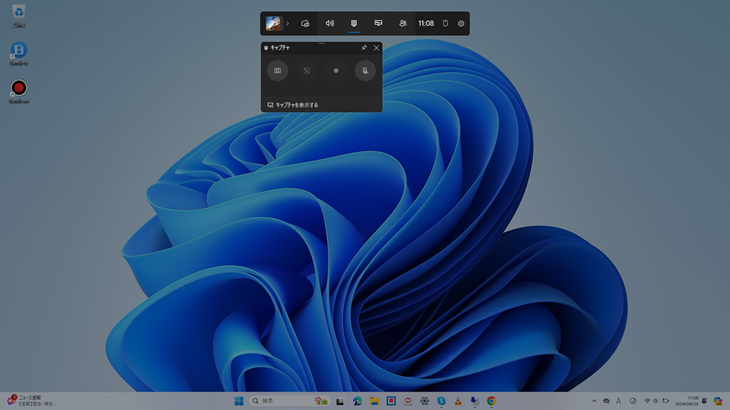Viewport: 730px width, 410px height.
Task: Open Copilot icon at taskbar end
Action: 718,401
